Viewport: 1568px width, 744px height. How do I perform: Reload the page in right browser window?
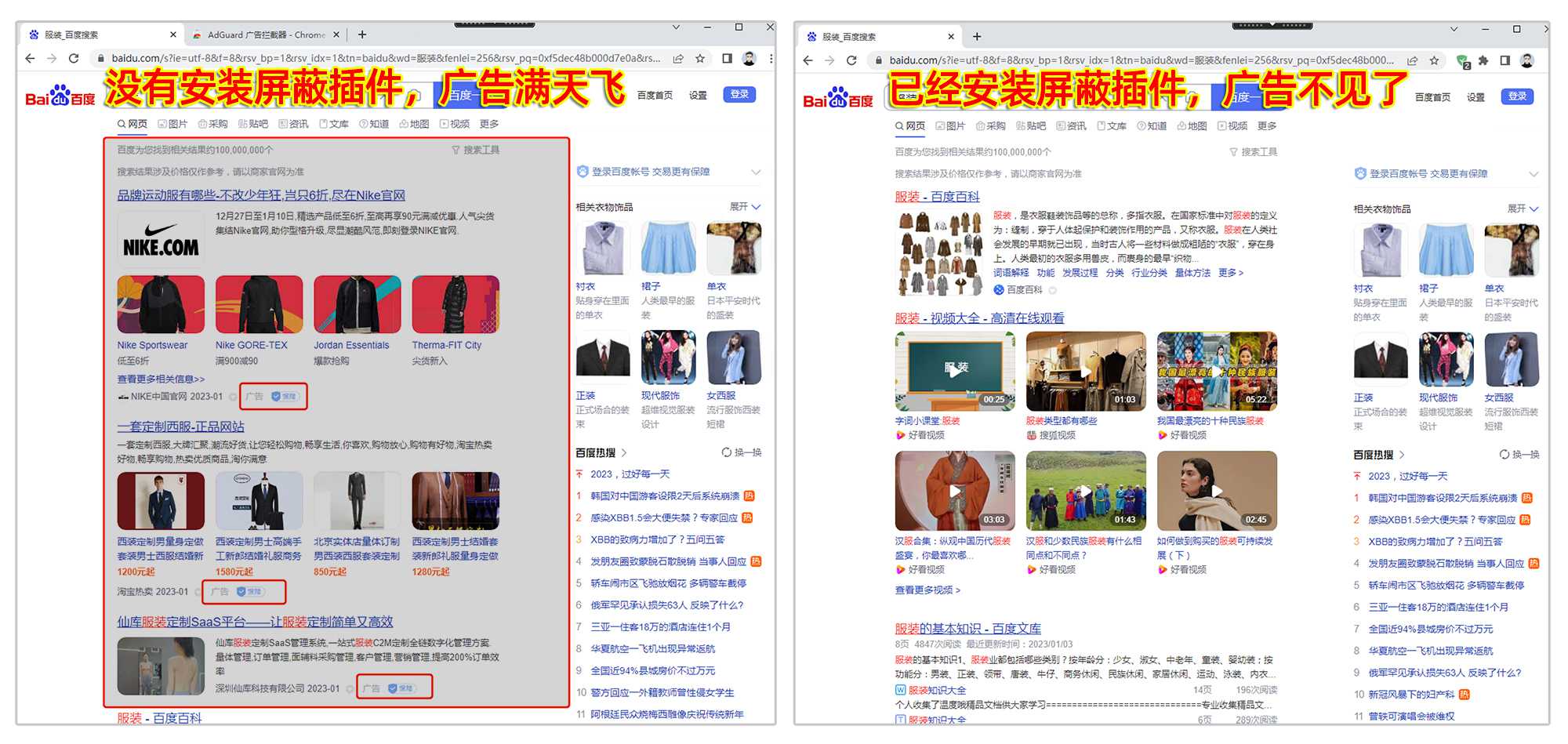[x=851, y=60]
